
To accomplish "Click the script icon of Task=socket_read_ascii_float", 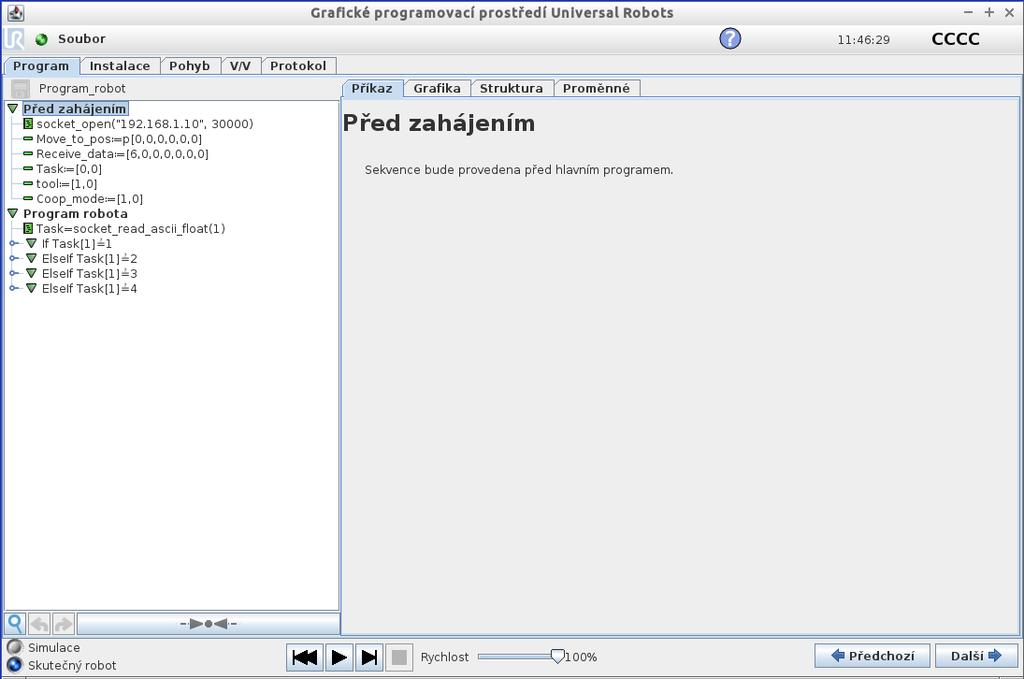I will [28, 229].
